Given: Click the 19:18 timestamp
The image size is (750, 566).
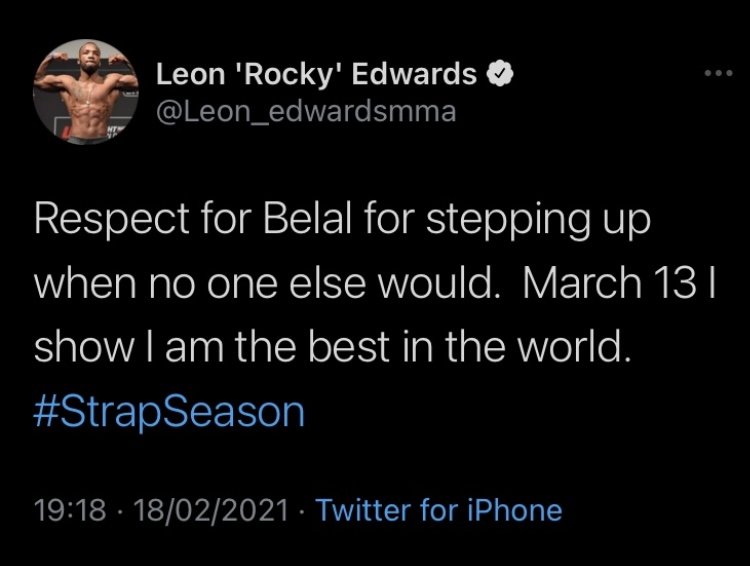Looking at the screenshot, I should 70,510.
